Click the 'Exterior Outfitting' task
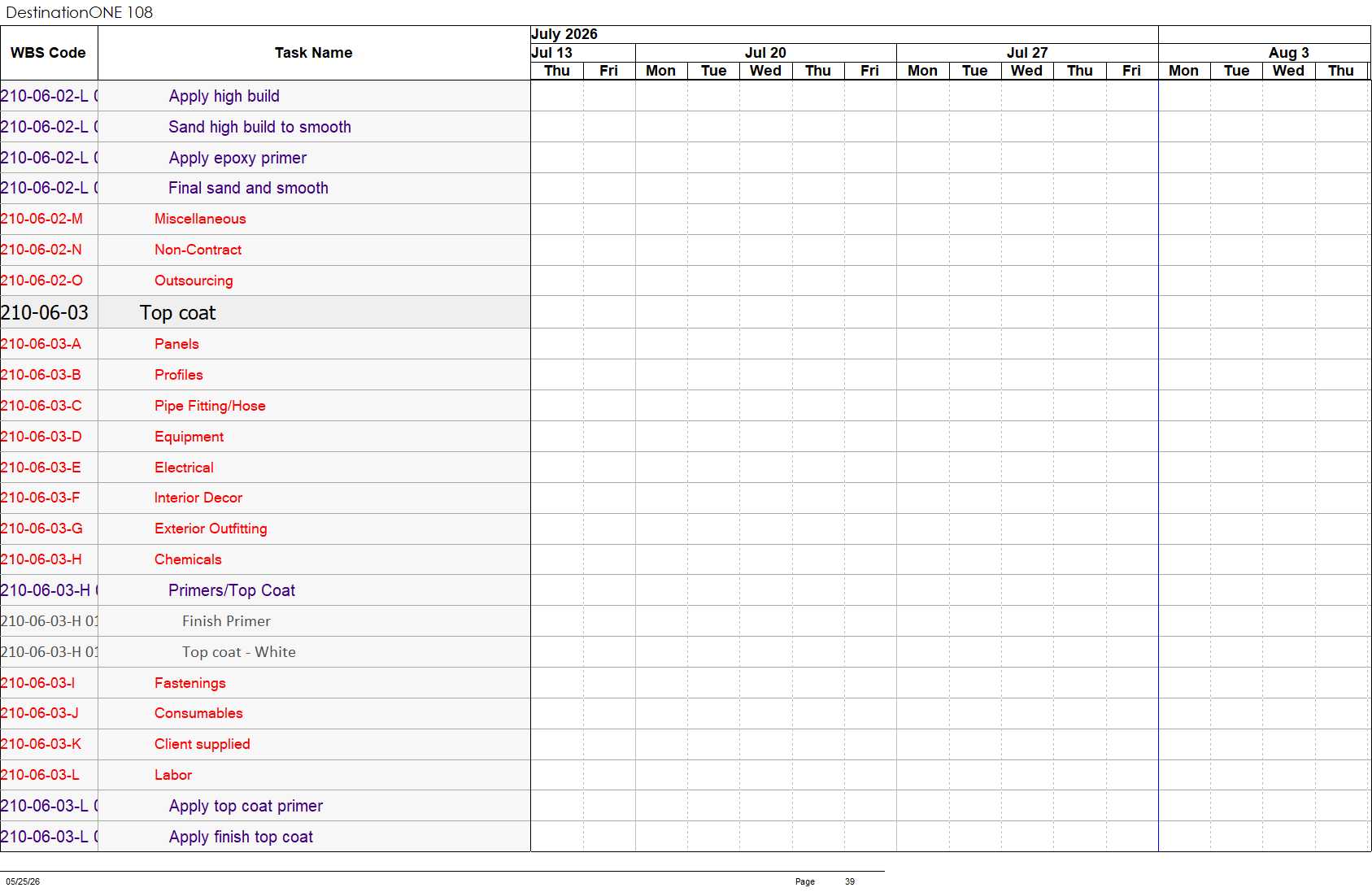This screenshot has height=892, width=1372. pyautogui.click(x=211, y=529)
